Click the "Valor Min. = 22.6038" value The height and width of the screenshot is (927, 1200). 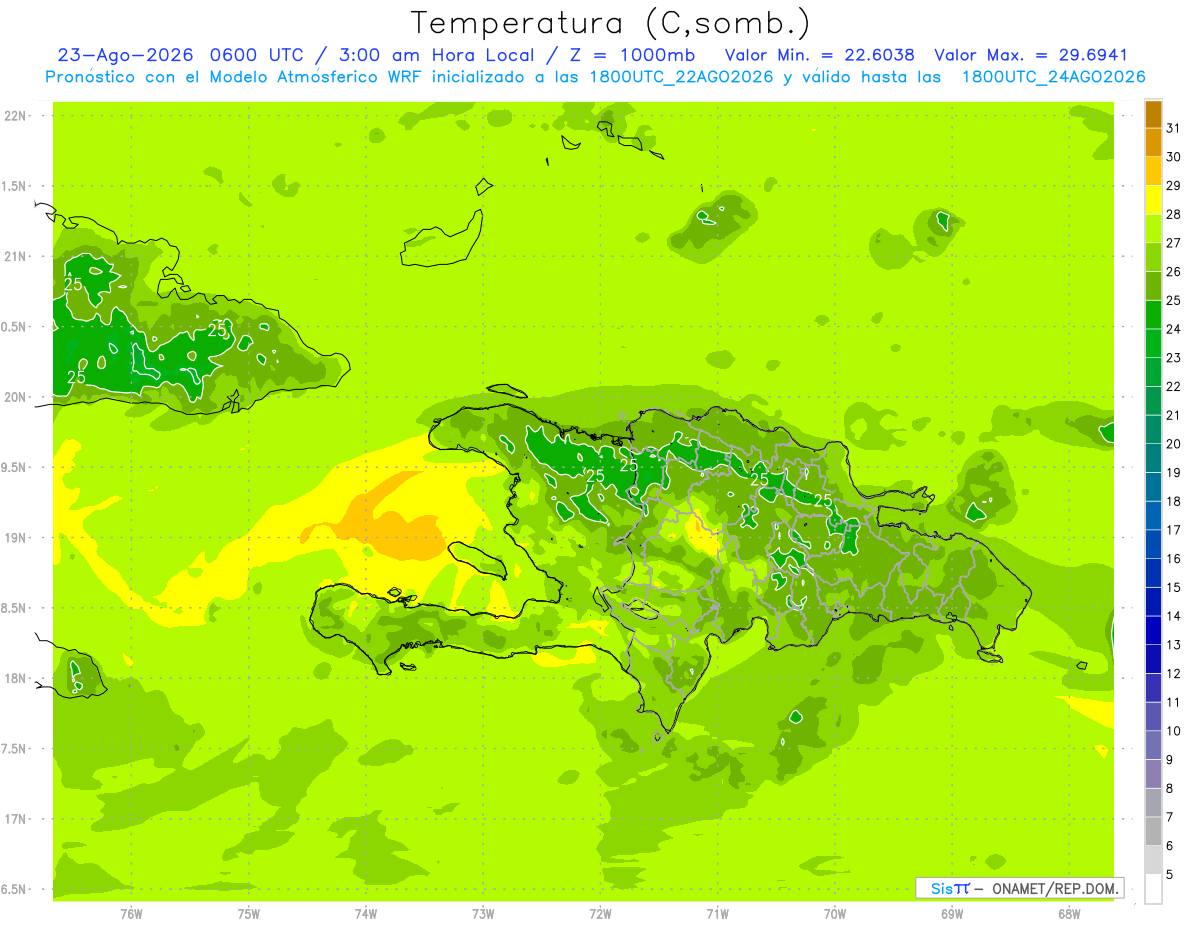[x=820, y=55]
